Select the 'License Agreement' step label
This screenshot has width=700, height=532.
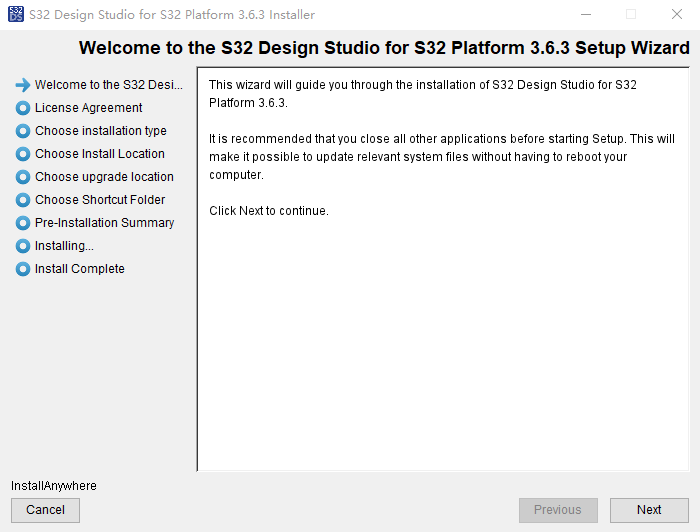88,108
